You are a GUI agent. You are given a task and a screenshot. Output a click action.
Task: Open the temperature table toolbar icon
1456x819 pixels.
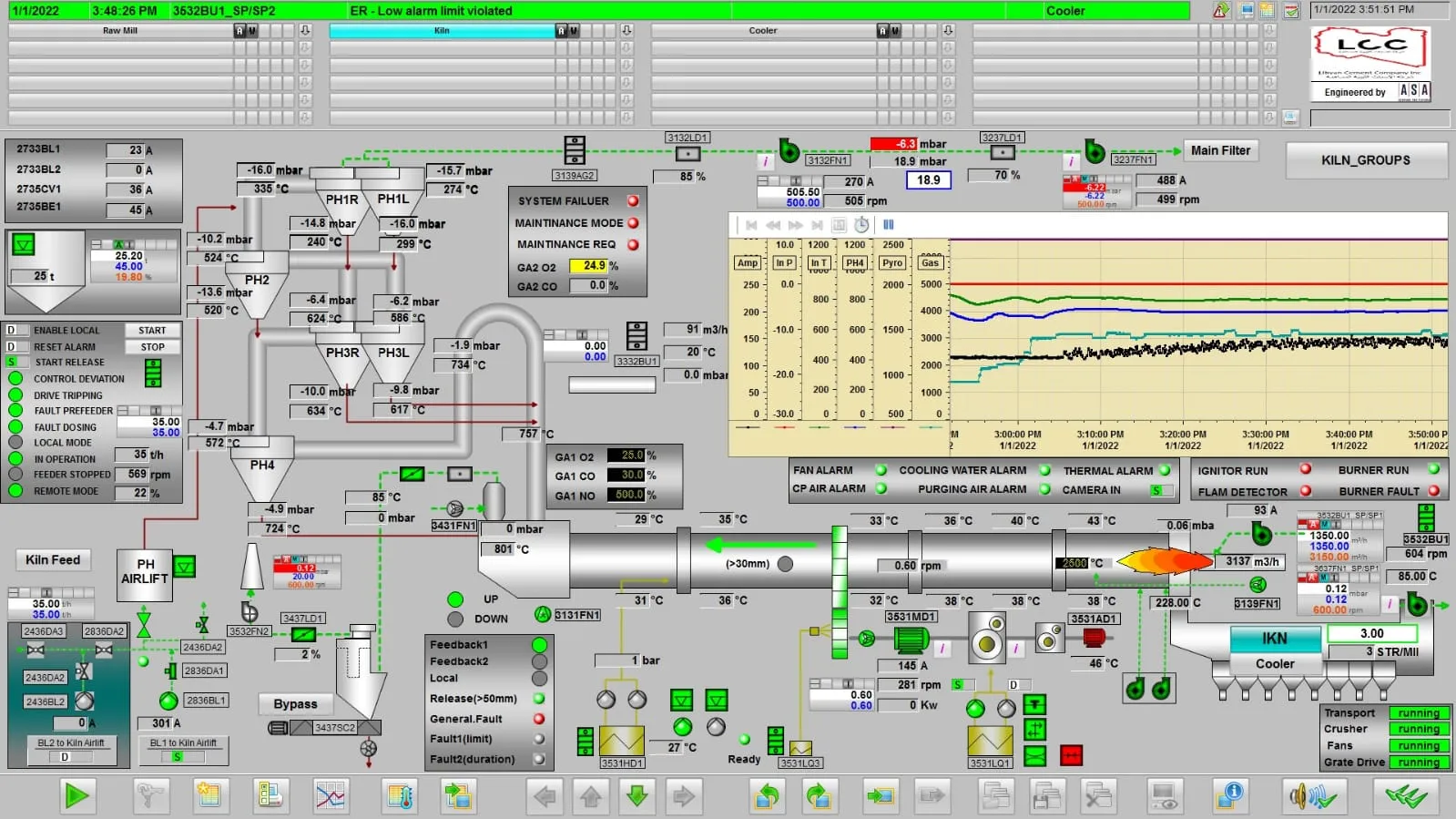coord(398,796)
